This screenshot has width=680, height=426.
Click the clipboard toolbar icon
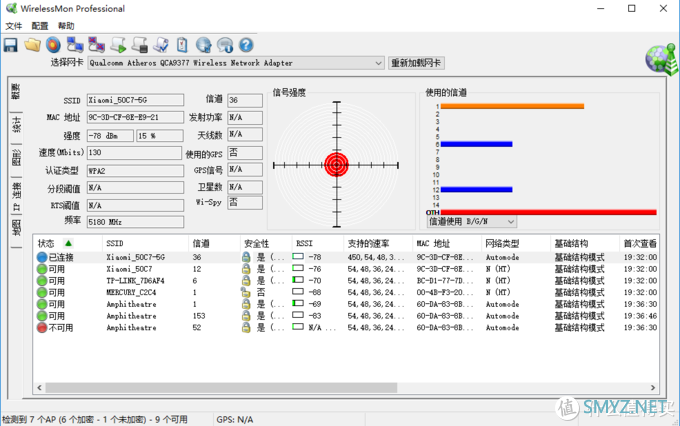tap(182, 45)
